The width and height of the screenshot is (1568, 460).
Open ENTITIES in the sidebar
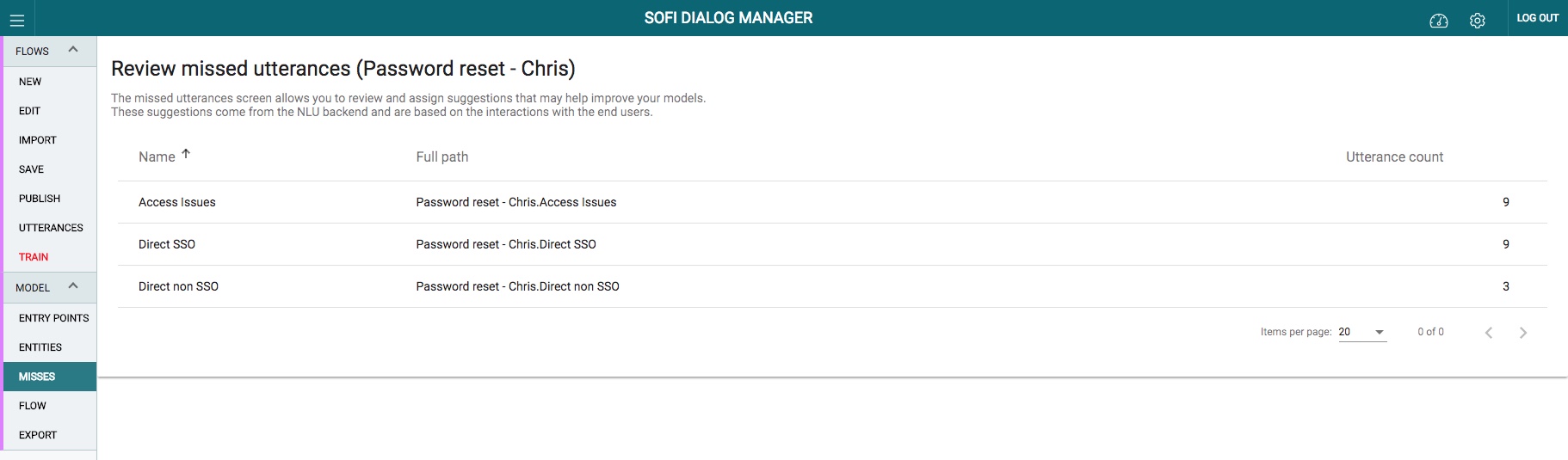click(x=50, y=347)
